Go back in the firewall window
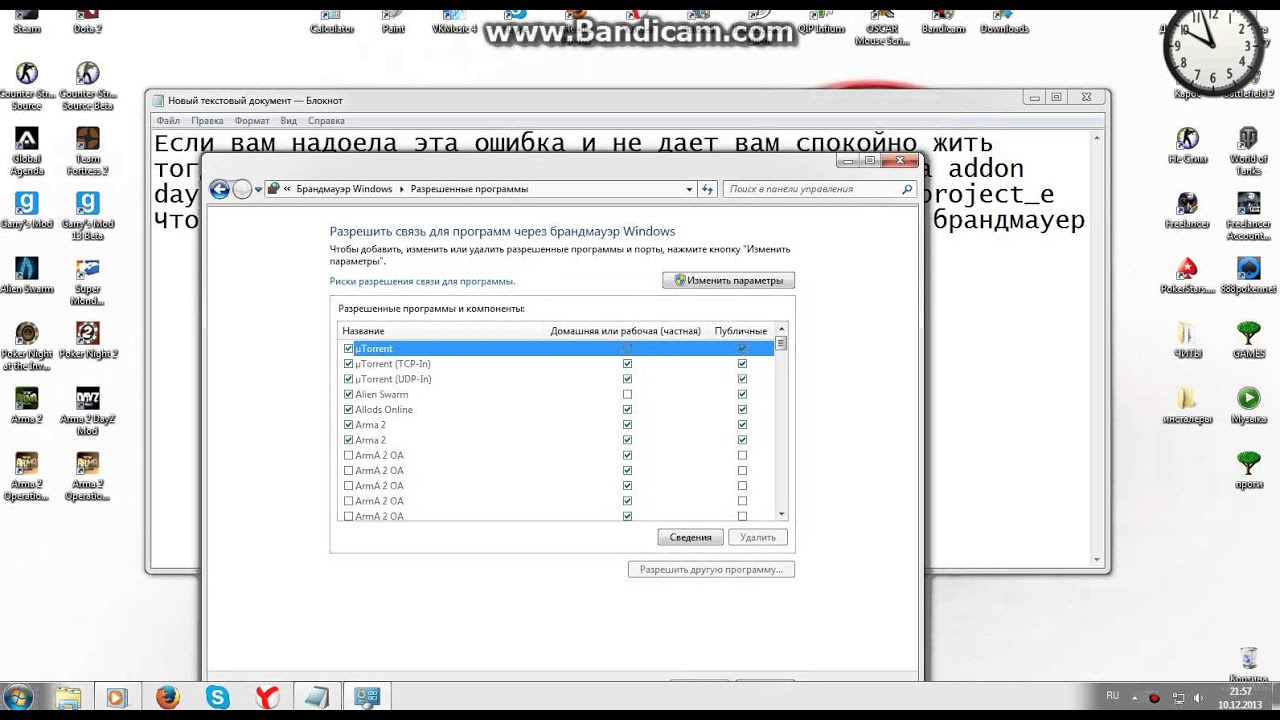The height and width of the screenshot is (720, 1280). pos(220,189)
